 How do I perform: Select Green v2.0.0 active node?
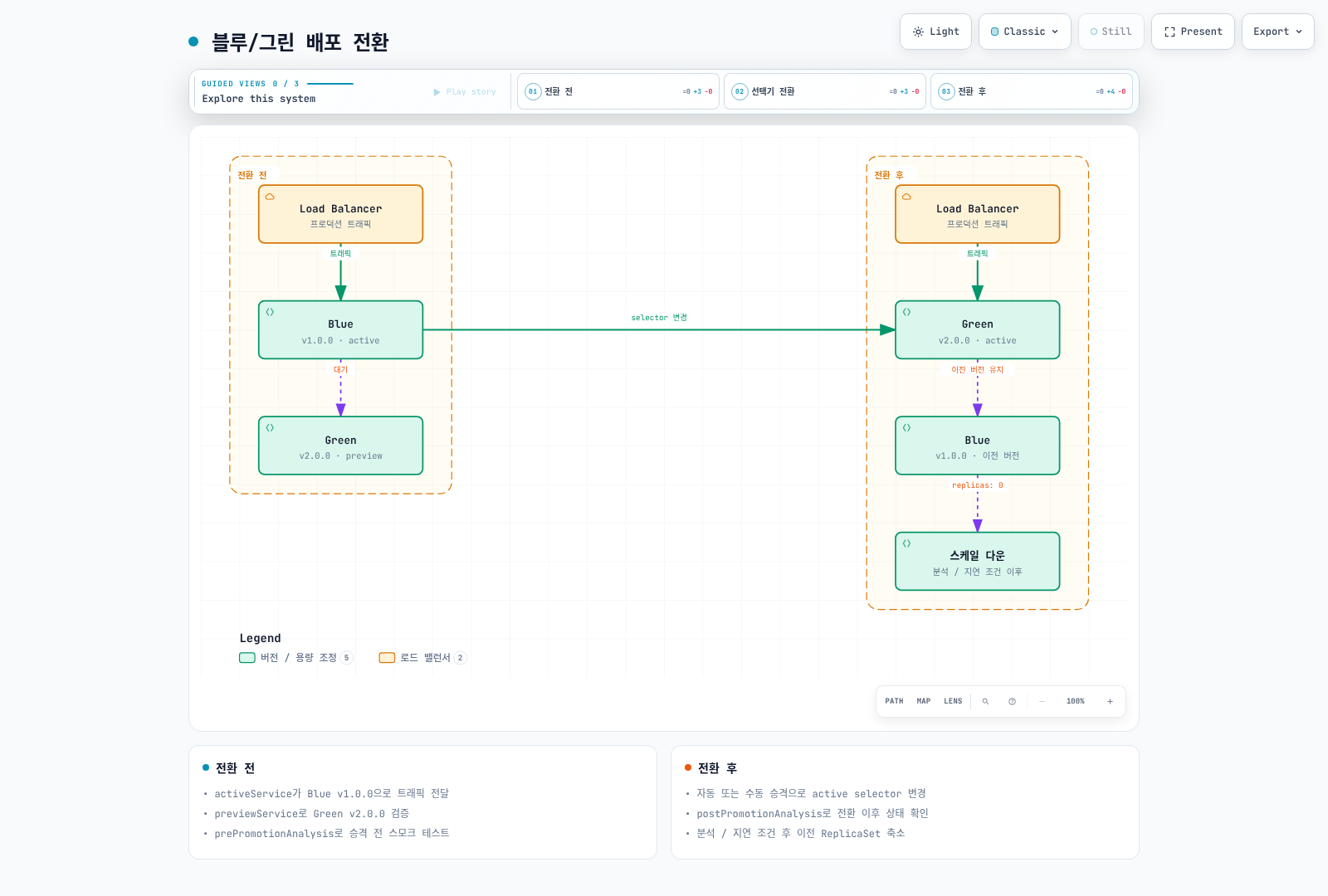tap(977, 329)
